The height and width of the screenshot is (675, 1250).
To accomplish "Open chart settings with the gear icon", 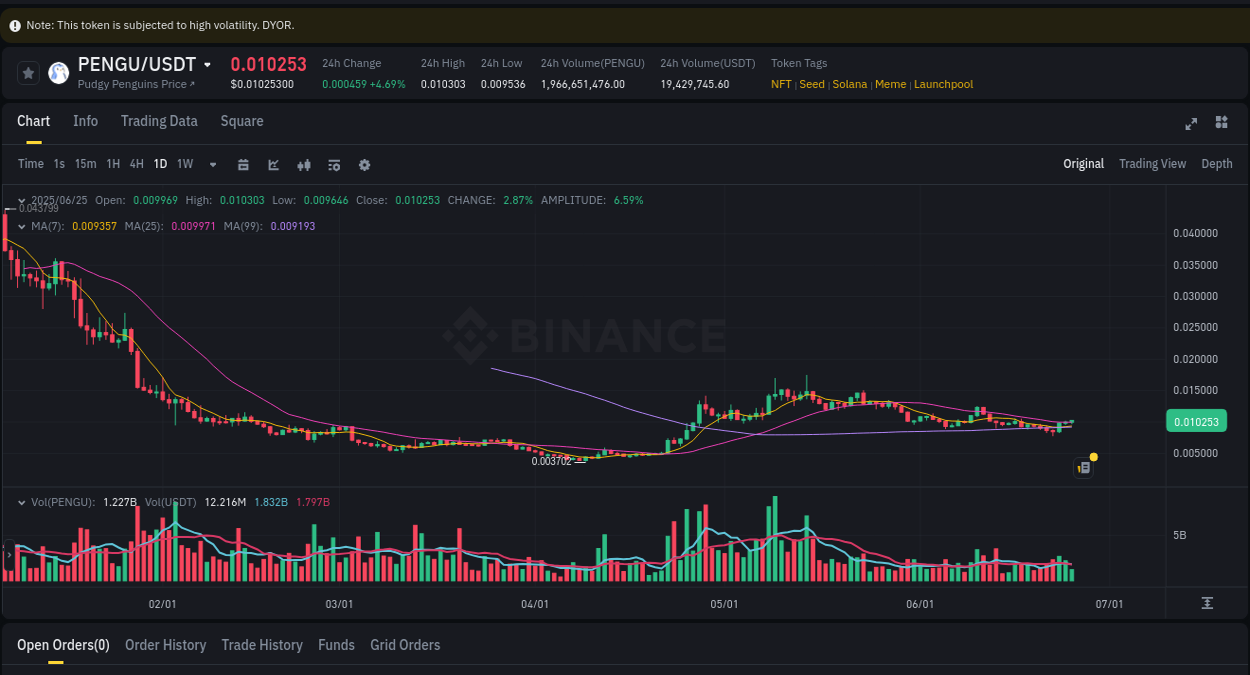I will pyautogui.click(x=364, y=164).
